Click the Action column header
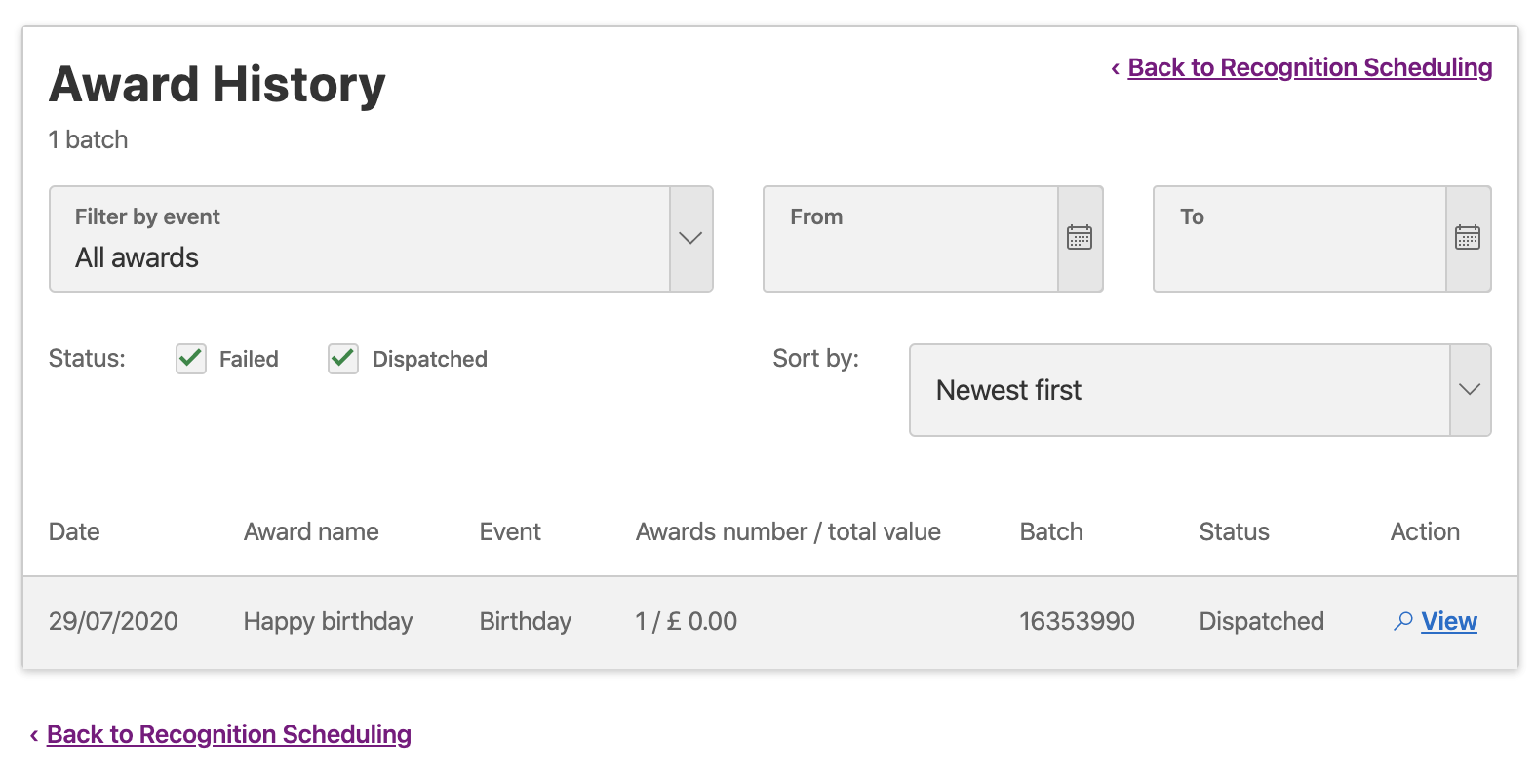The width and height of the screenshot is (1535, 784). coord(1425,531)
